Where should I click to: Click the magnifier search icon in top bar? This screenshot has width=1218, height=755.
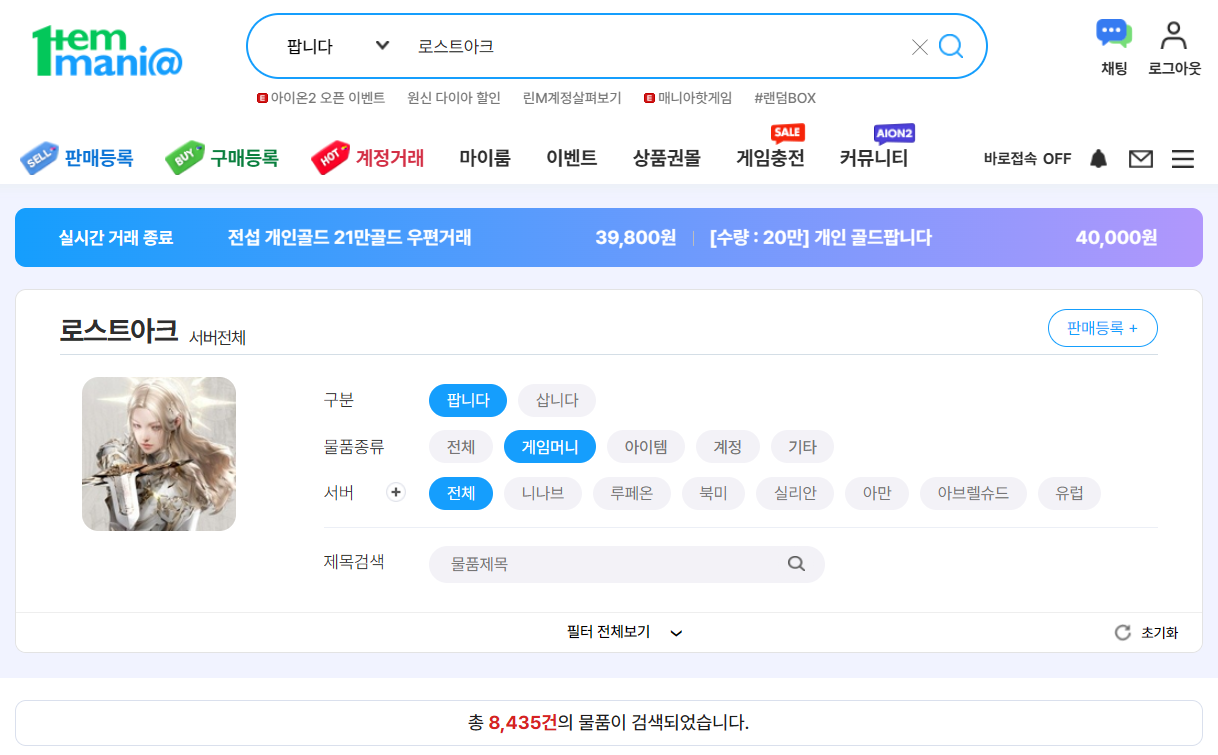point(951,46)
